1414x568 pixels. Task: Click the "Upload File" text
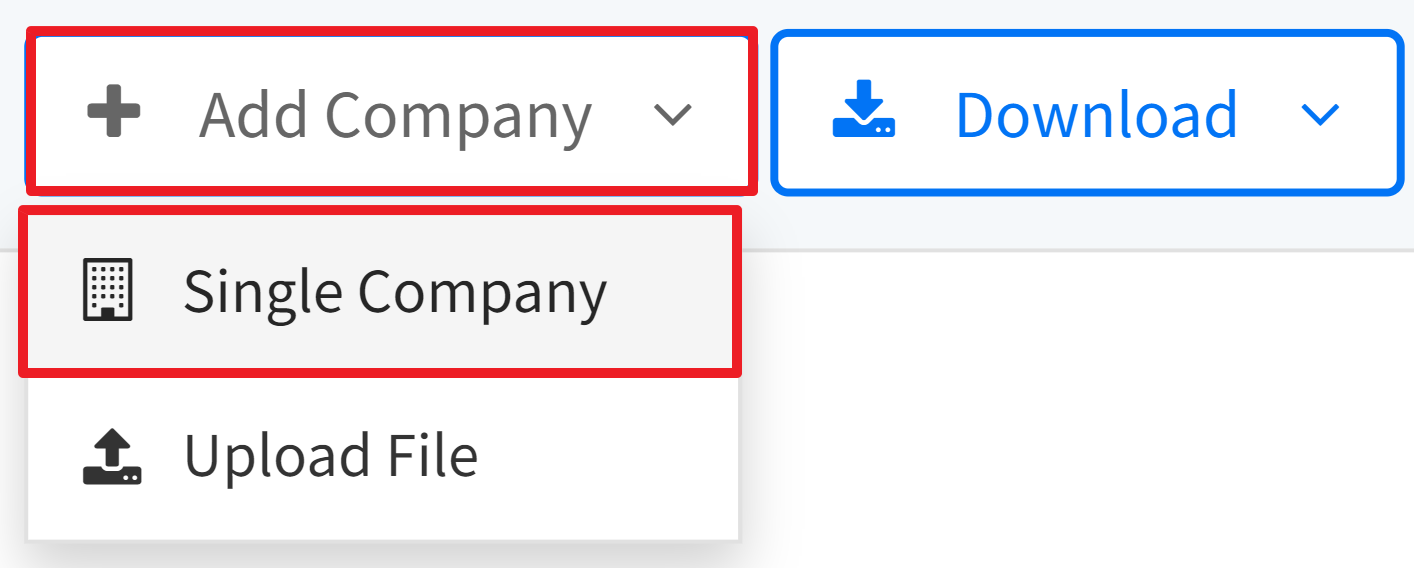(x=330, y=456)
